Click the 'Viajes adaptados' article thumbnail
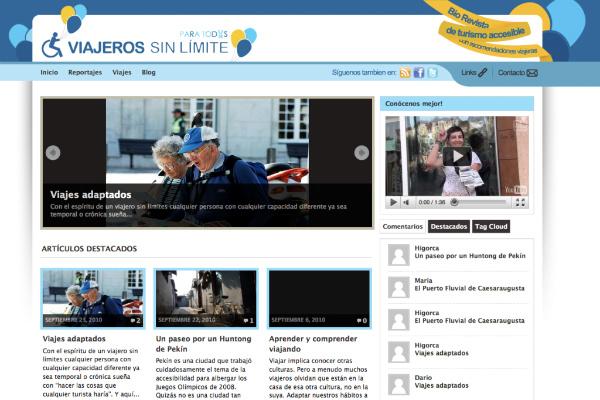Image resolution: width=600 pixels, height=400 pixels. click(x=92, y=297)
